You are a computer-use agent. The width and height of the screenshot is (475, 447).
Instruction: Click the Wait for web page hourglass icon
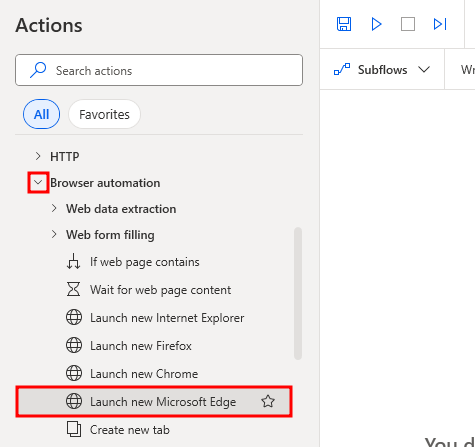pos(73,289)
